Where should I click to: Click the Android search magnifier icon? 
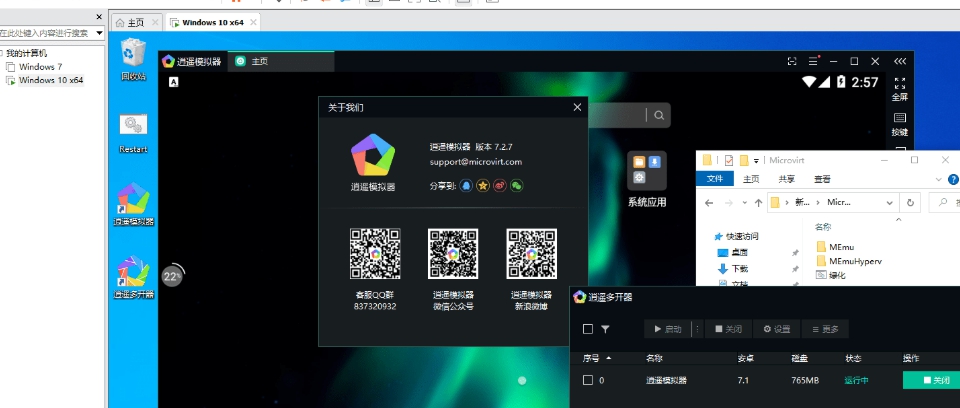(x=659, y=115)
